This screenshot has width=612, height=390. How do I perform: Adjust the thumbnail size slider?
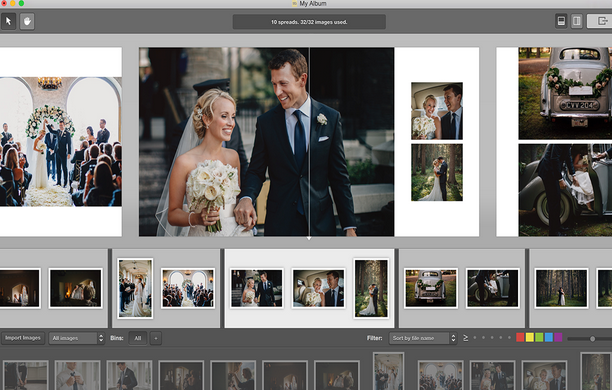592,339
